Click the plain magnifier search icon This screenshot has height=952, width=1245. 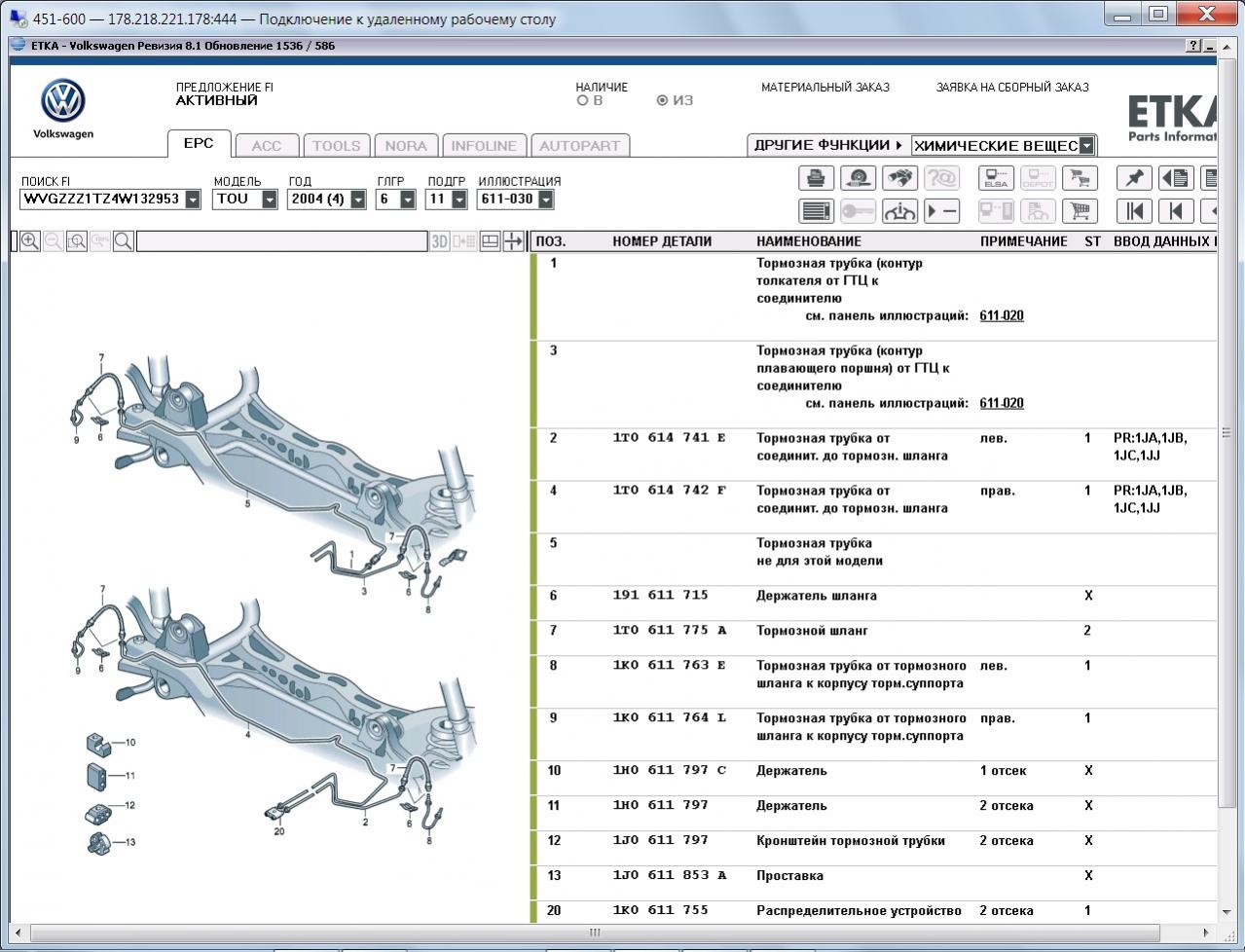pos(124,241)
